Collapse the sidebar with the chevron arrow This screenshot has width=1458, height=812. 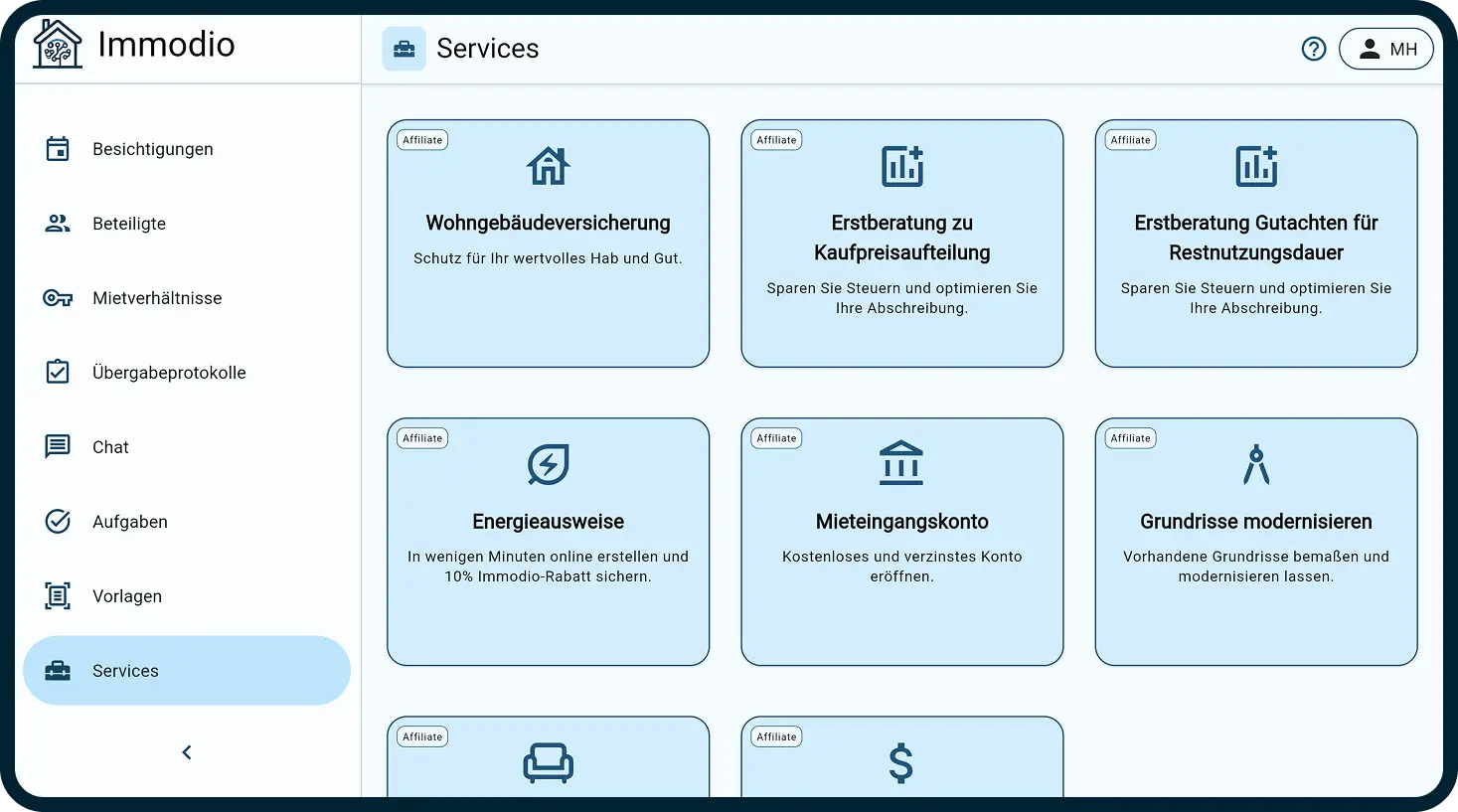pos(187,752)
